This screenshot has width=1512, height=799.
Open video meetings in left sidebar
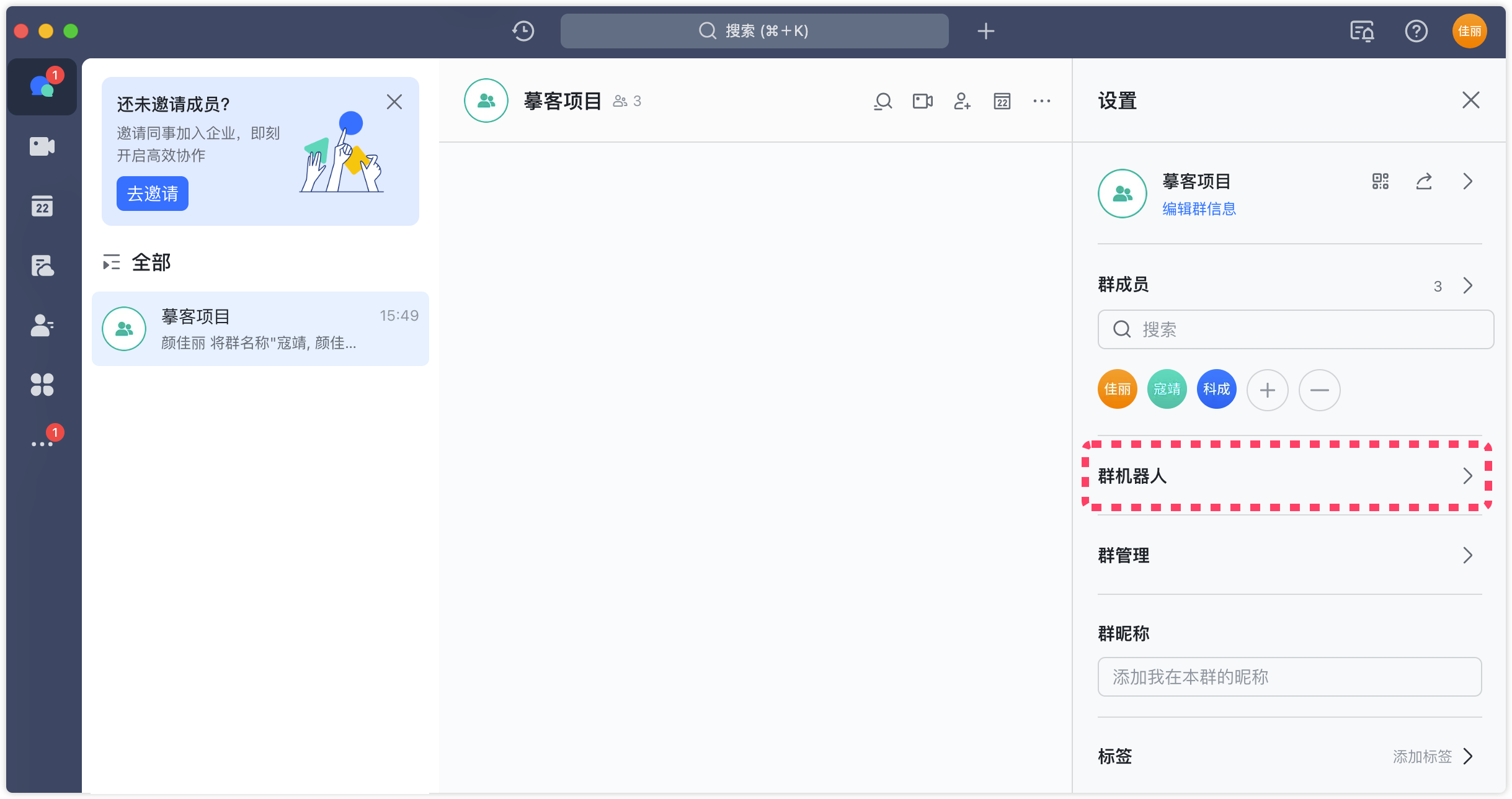pos(42,146)
